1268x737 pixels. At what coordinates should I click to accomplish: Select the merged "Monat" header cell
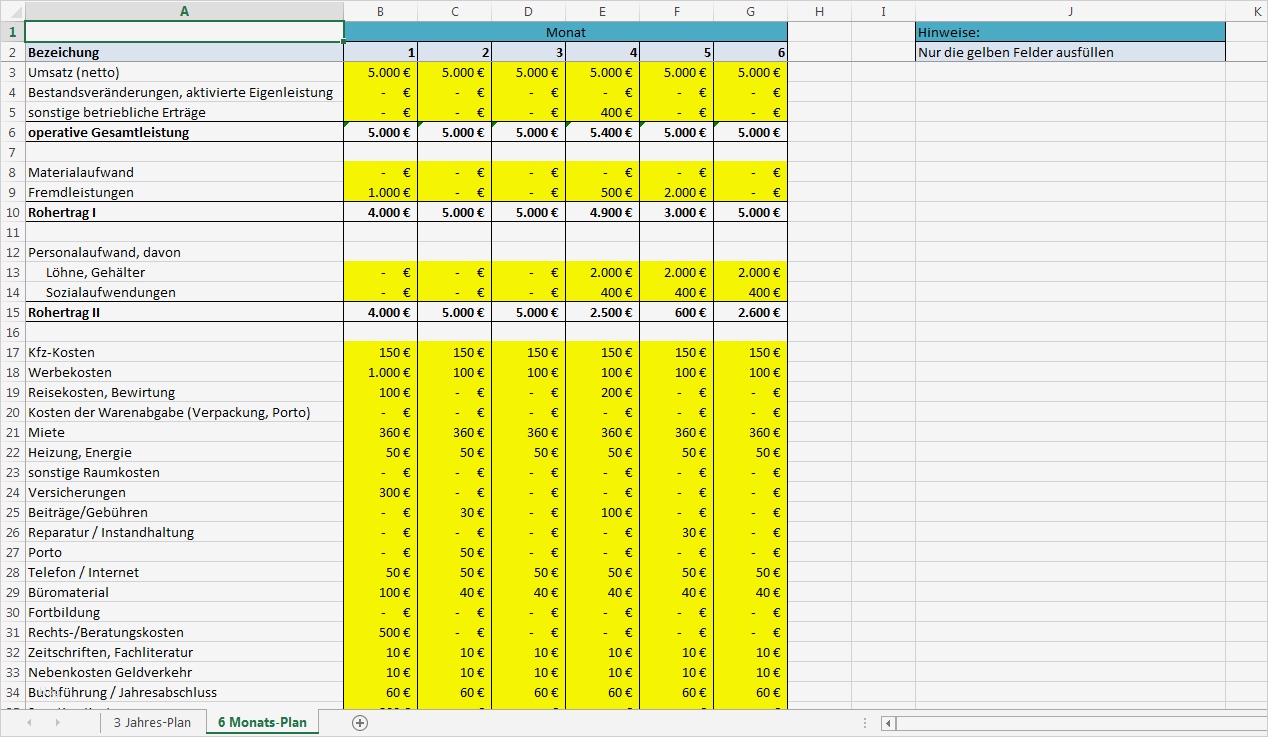coord(565,32)
